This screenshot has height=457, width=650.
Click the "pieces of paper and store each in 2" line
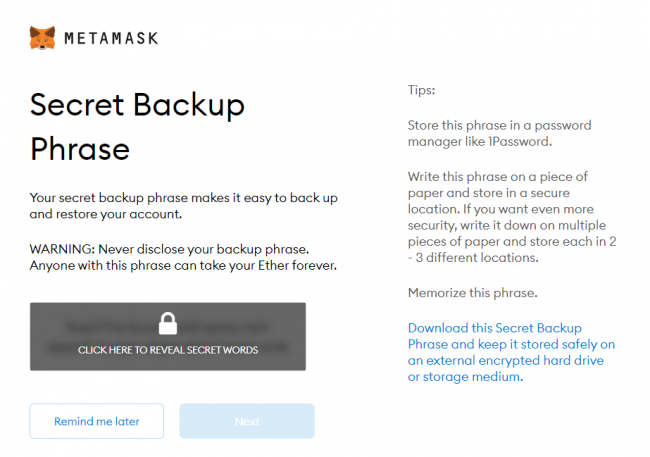pos(510,241)
